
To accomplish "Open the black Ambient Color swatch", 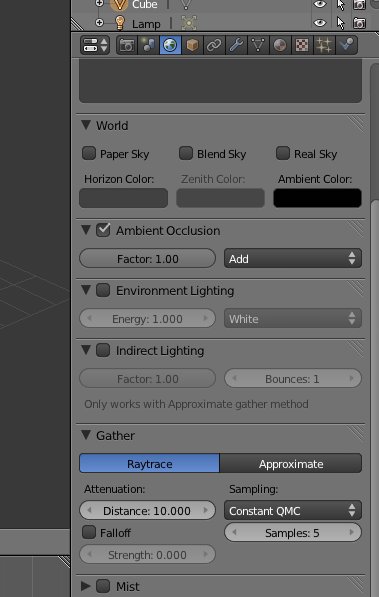I will pos(317,198).
